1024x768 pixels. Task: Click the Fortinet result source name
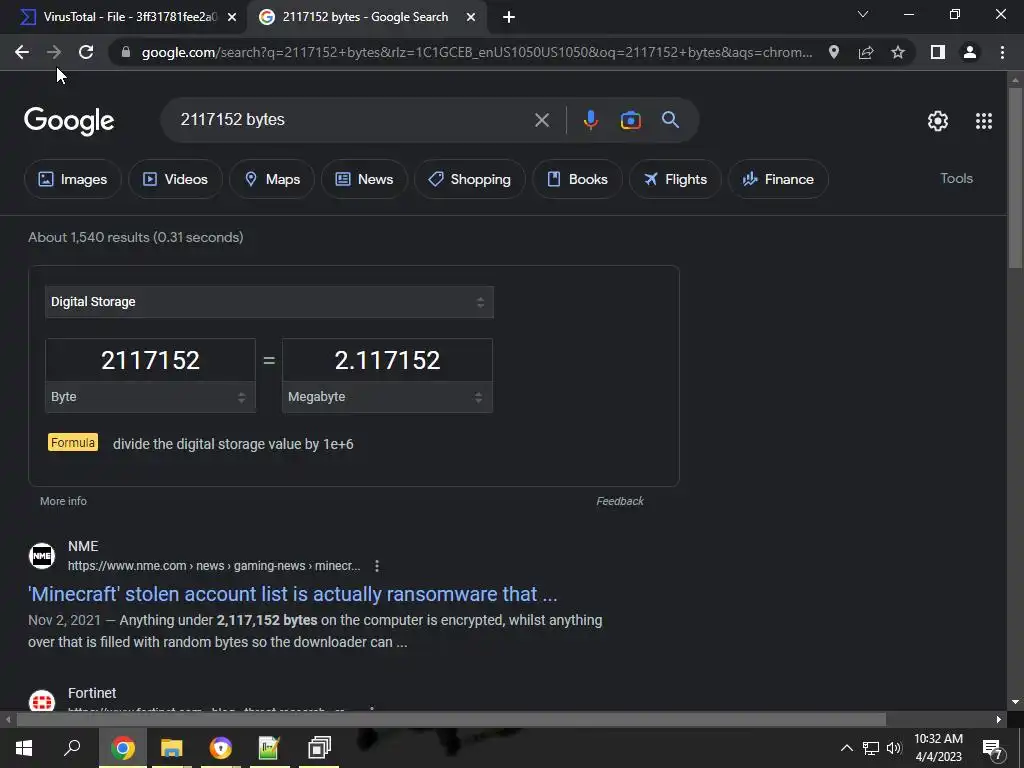(92, 693)
